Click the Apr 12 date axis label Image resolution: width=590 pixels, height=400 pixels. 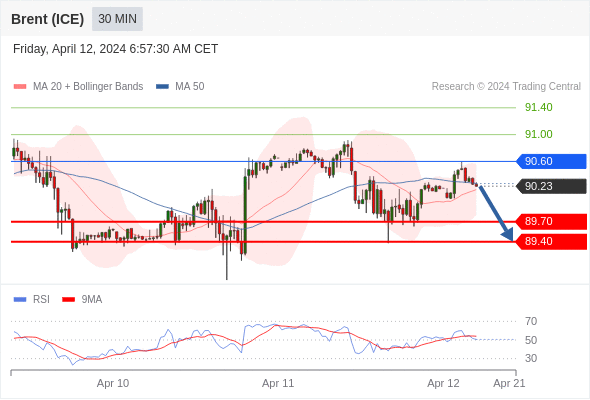click(x=443, y=383)
